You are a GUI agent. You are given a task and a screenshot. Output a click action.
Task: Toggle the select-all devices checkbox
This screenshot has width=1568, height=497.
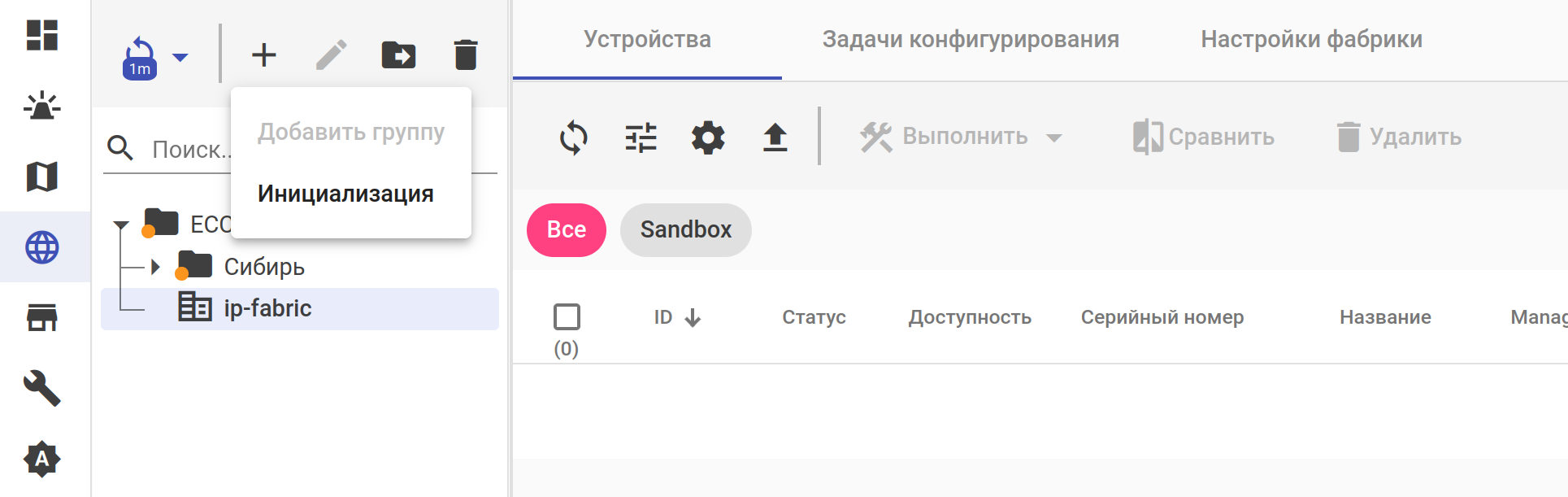[567, 316]
